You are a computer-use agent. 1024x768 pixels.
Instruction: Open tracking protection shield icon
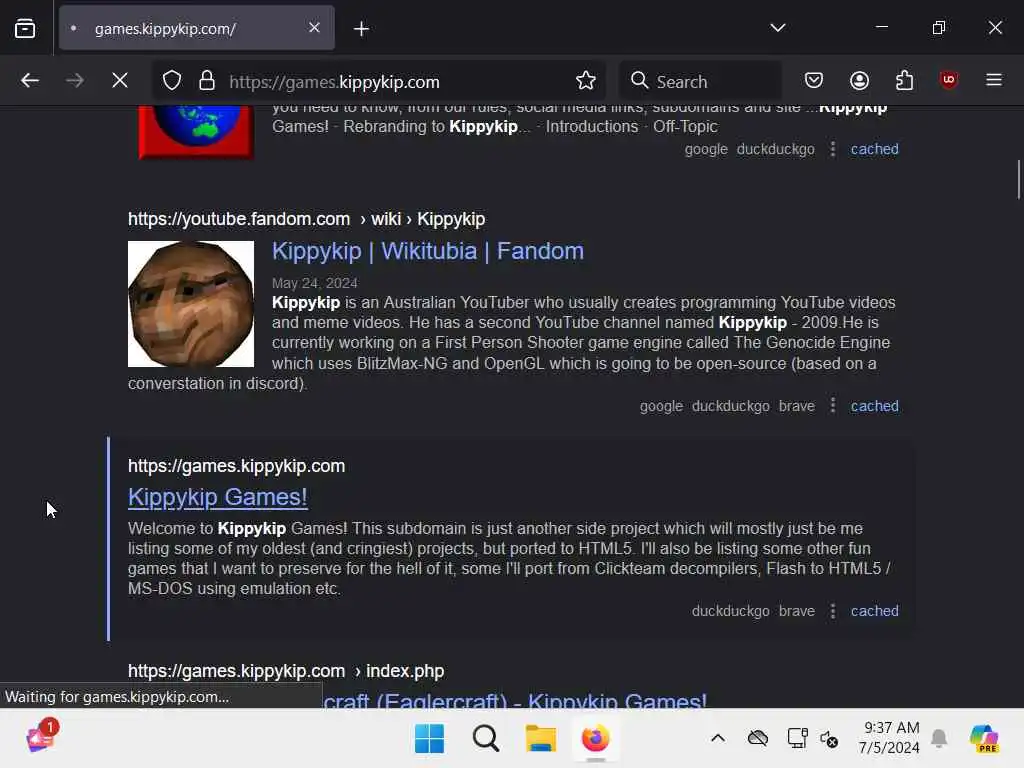click(172, 81)
